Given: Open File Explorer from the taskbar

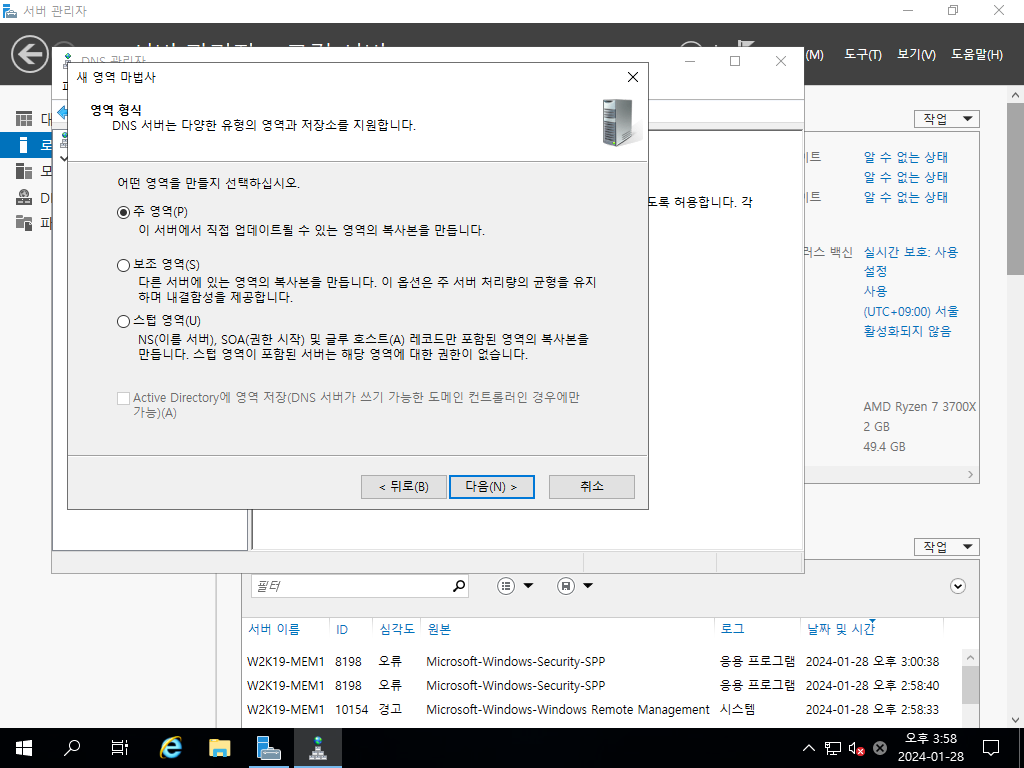Looking at the screenshot, I should point(219,748).
